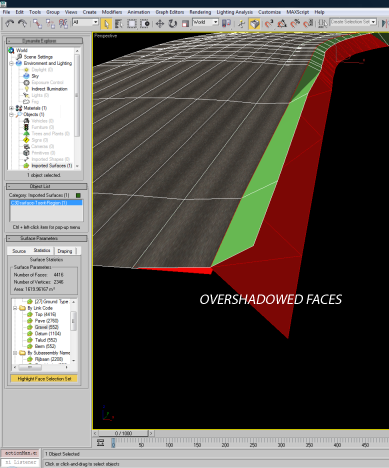Image resolution: width=389 pixels, height=468 pixels.
Task: Toggle the Spinner Snap button
Action: tap(308, 24)
